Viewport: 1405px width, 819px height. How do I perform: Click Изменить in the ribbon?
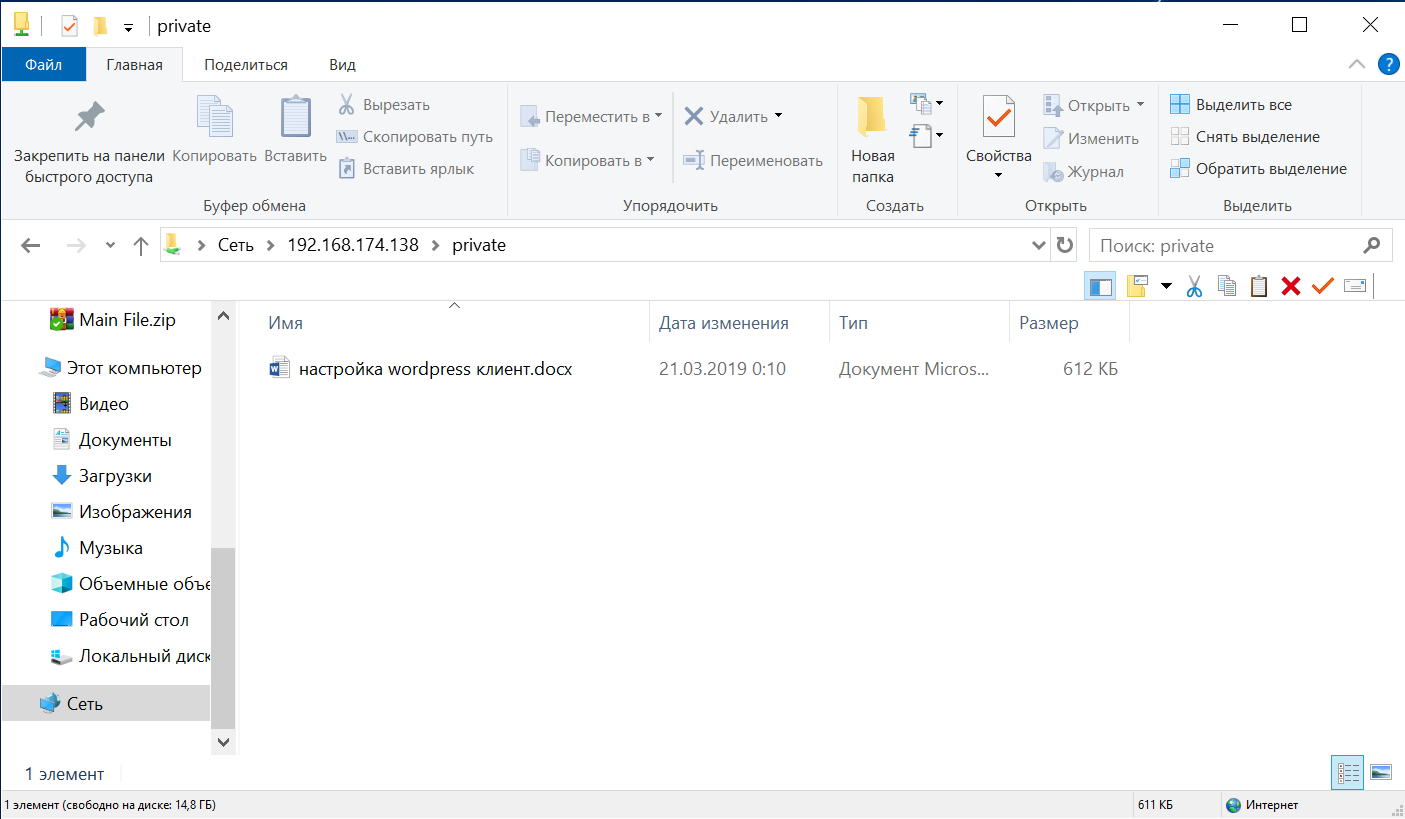tap(1091, 139)
